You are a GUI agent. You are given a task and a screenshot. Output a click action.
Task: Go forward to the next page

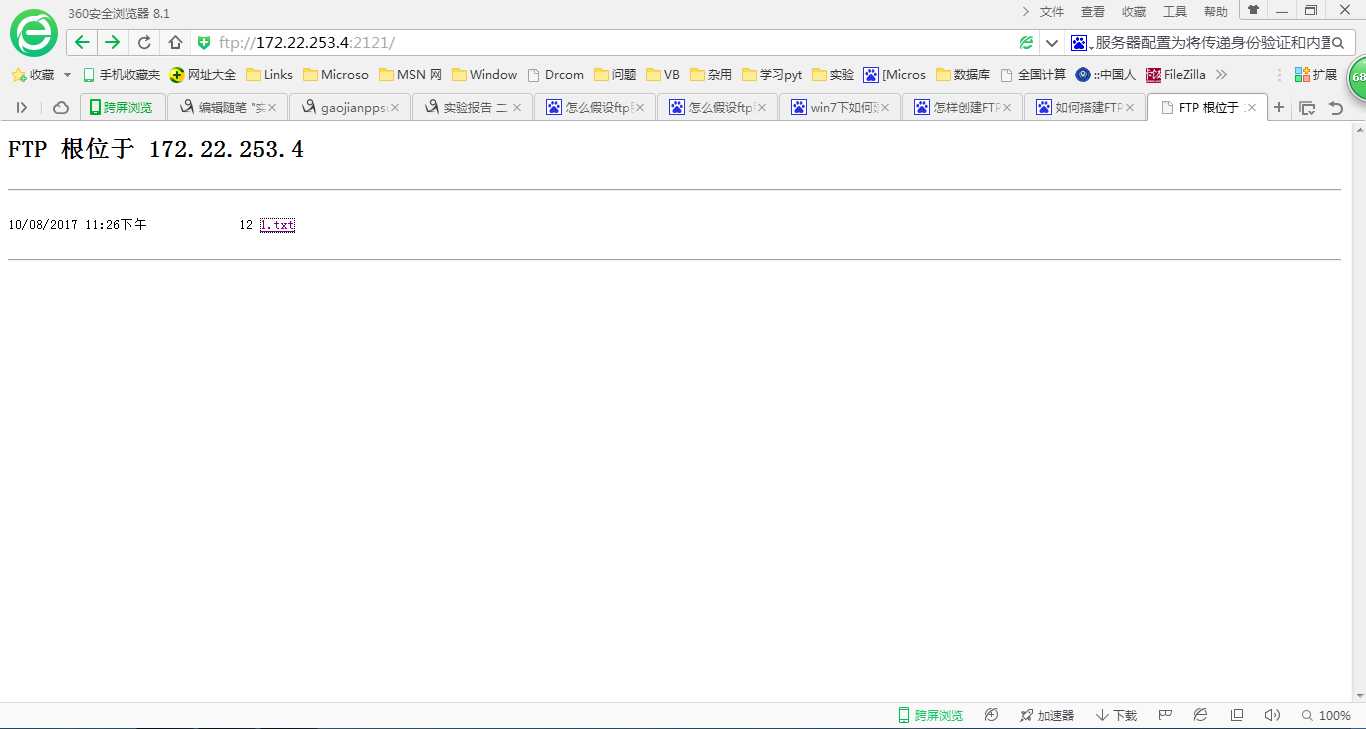pos(112,42)
